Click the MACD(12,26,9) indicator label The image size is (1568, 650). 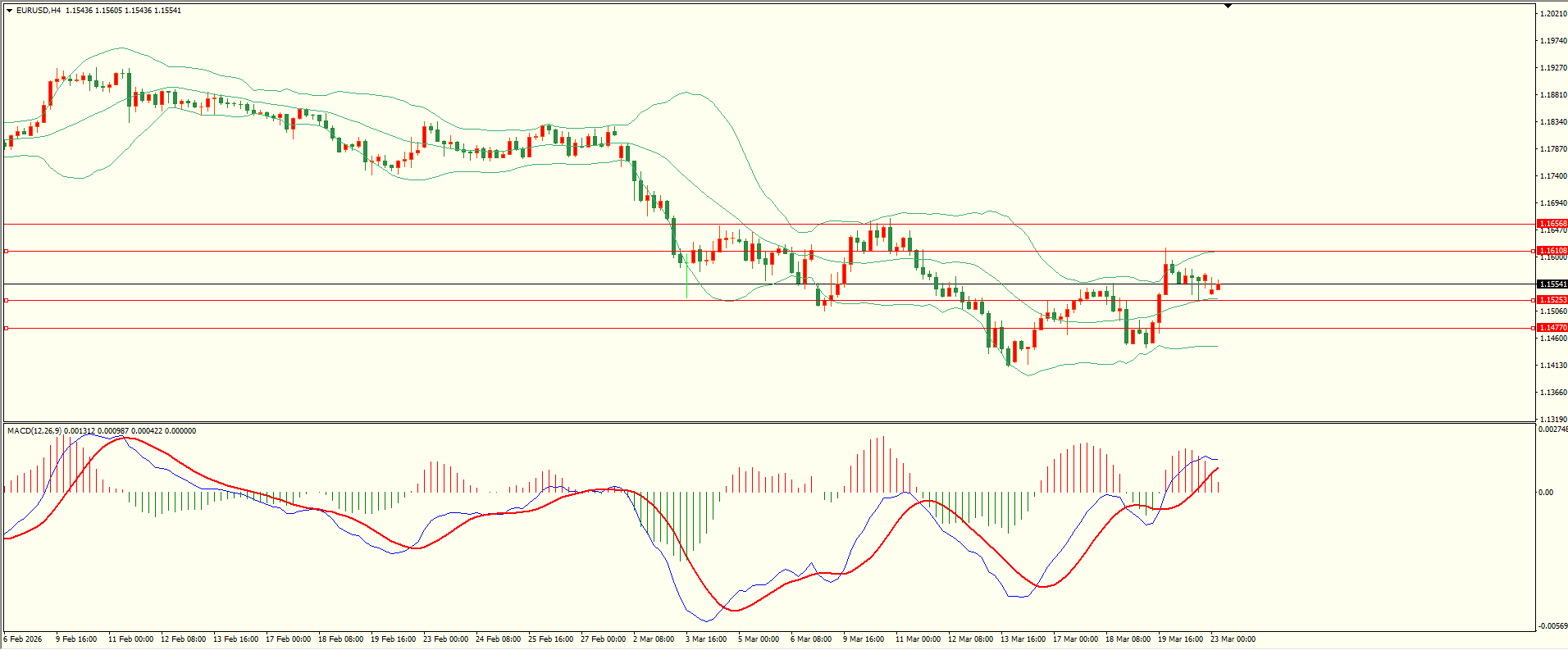click(x=34, y=431)
